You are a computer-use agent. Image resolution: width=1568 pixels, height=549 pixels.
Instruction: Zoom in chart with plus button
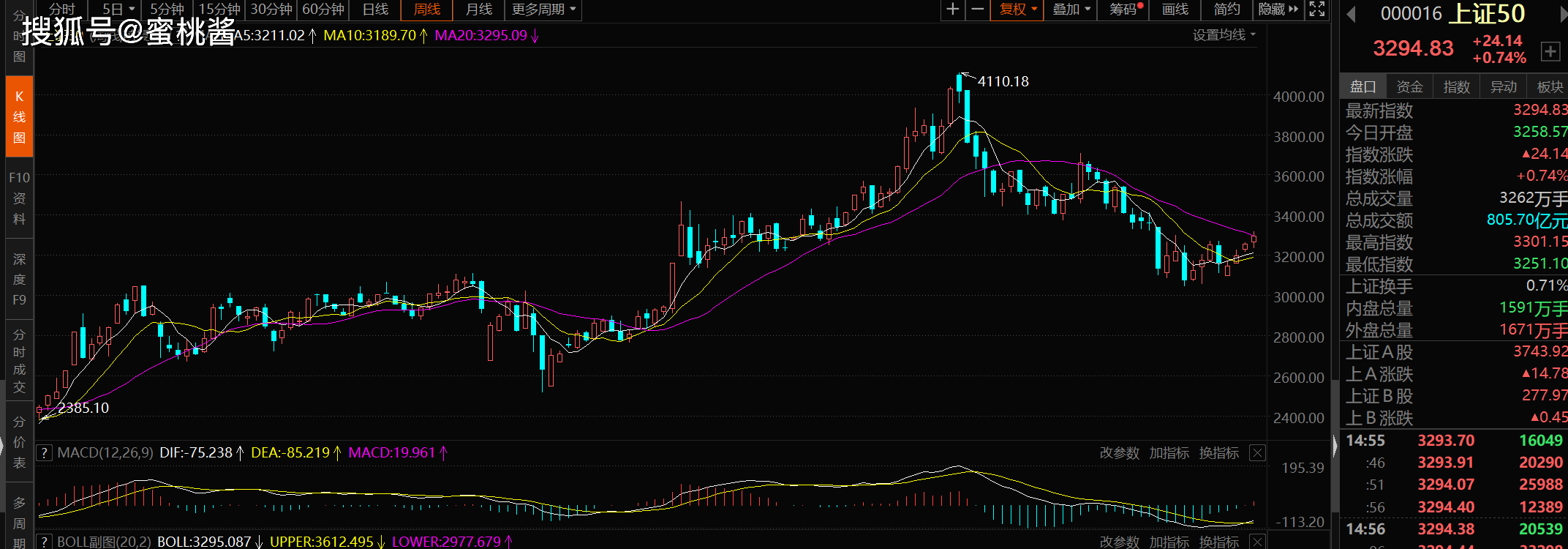pyautogui.click(x=952, y=10)
